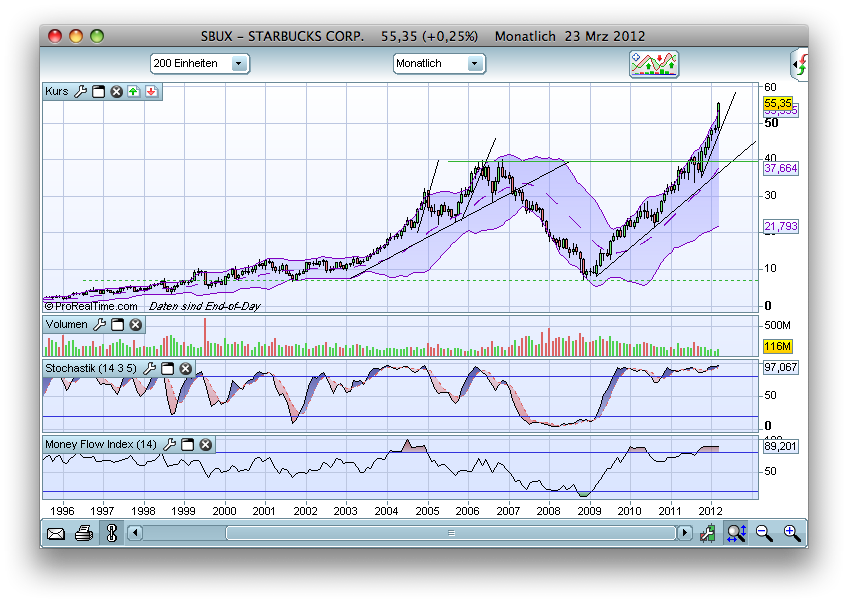The image size is (848, 603).
Task: Open chart properties wrench-candlestick icon
Action: click(707, 534)
